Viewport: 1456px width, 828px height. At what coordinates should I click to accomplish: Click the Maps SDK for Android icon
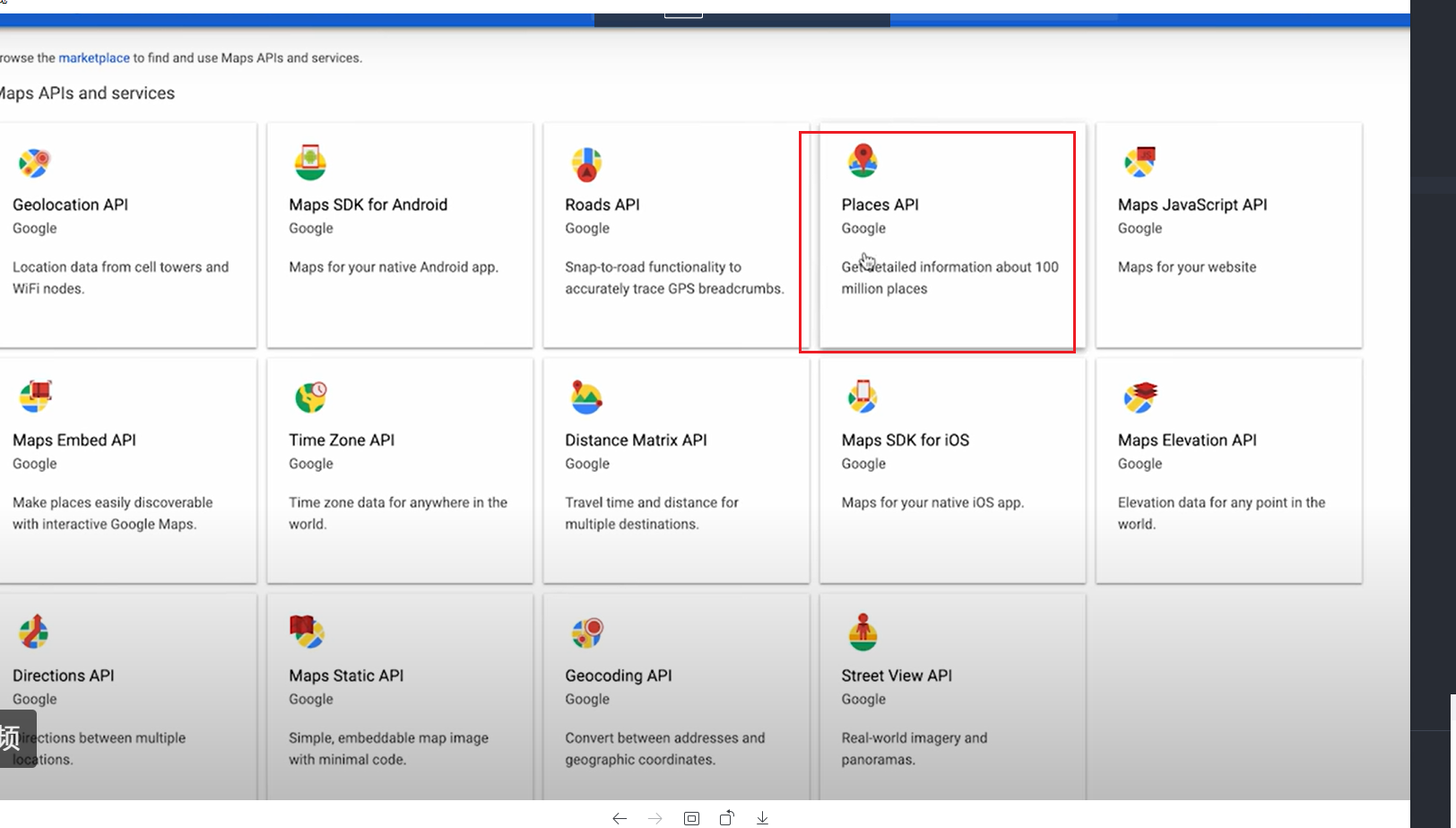pos(310,162)
